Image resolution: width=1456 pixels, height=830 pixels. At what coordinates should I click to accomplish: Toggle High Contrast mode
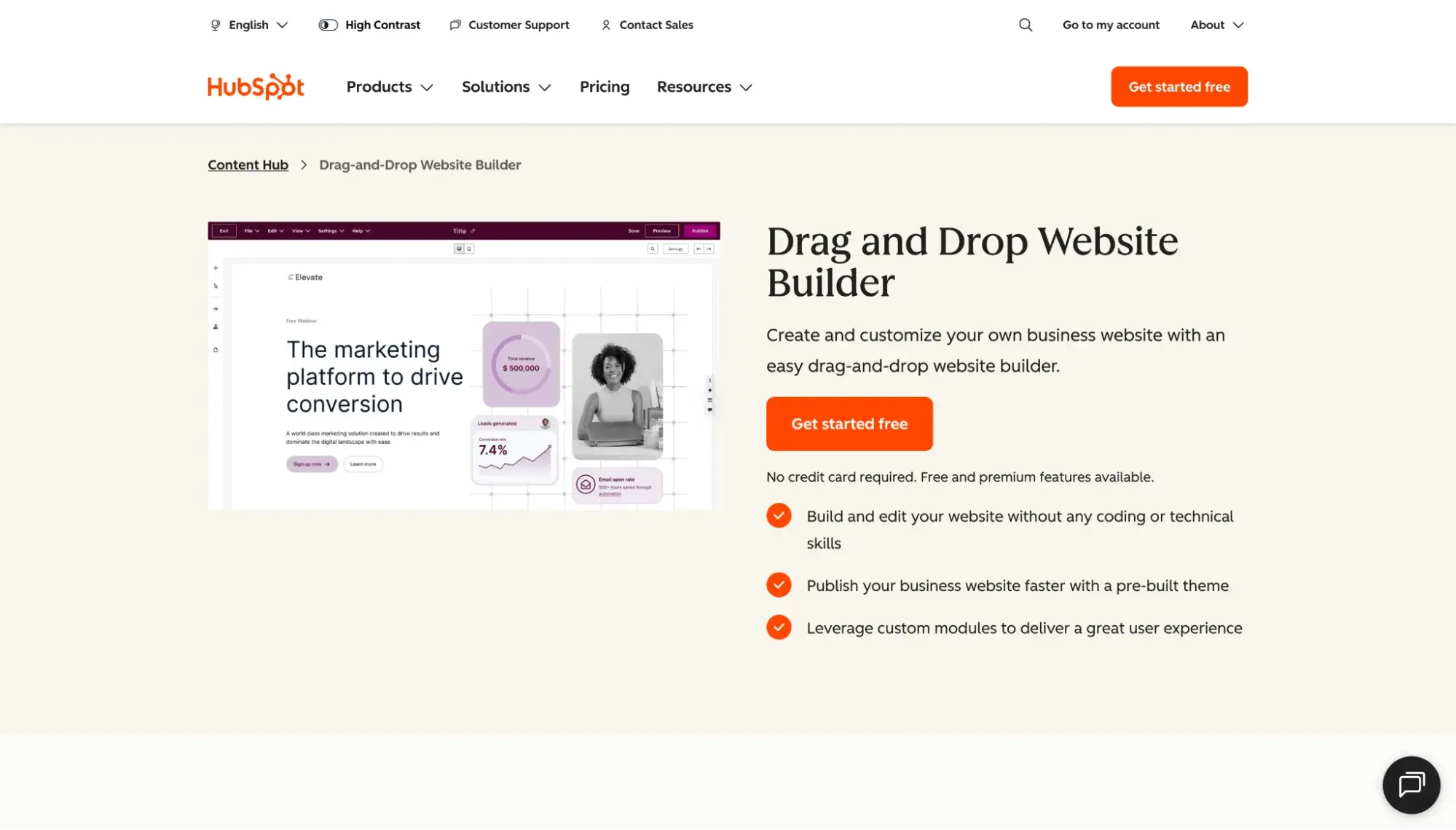pos(369,25)
